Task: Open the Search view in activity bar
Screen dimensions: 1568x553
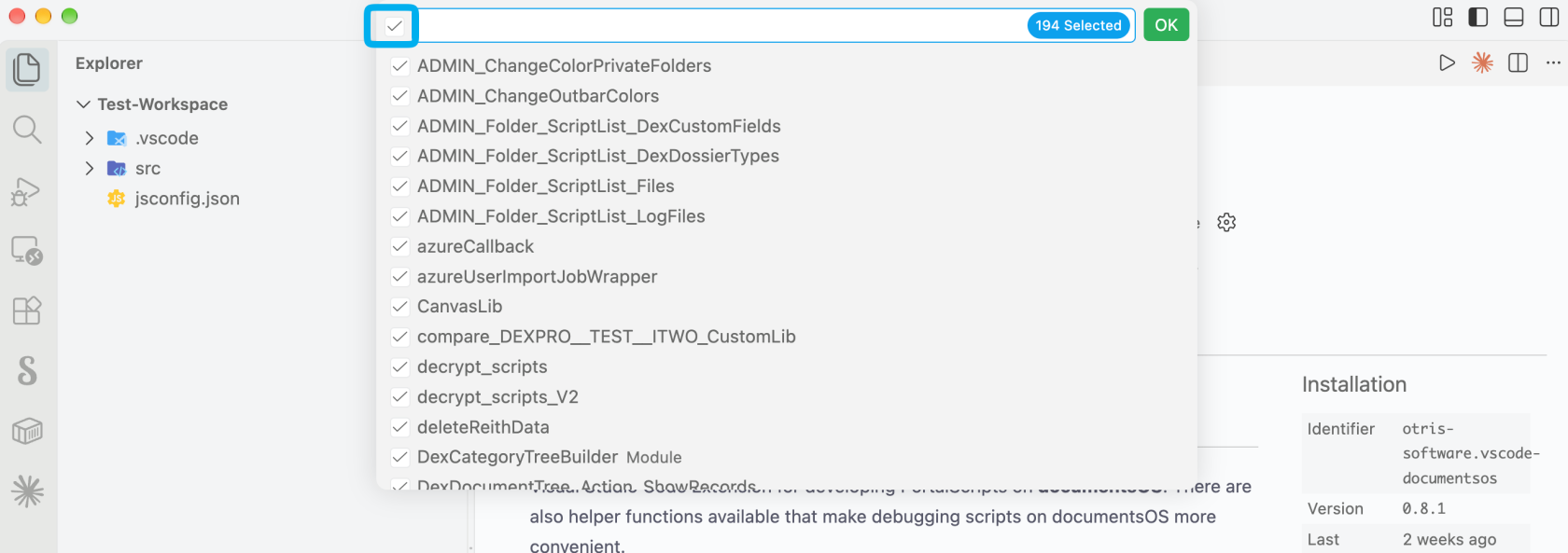Action: coord(27,131)
